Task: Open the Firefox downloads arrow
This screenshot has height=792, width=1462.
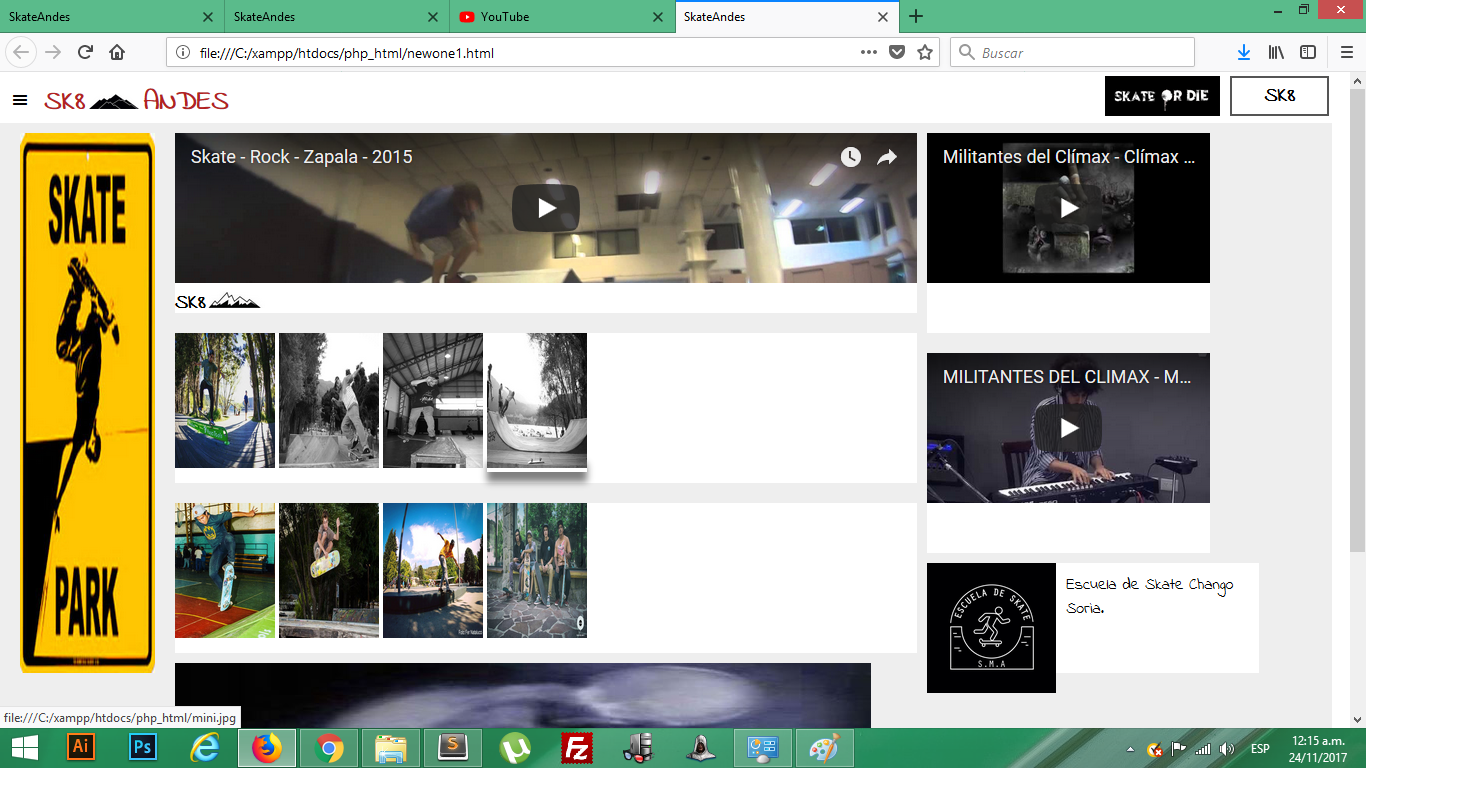Action: click(x=1244, y=53)
